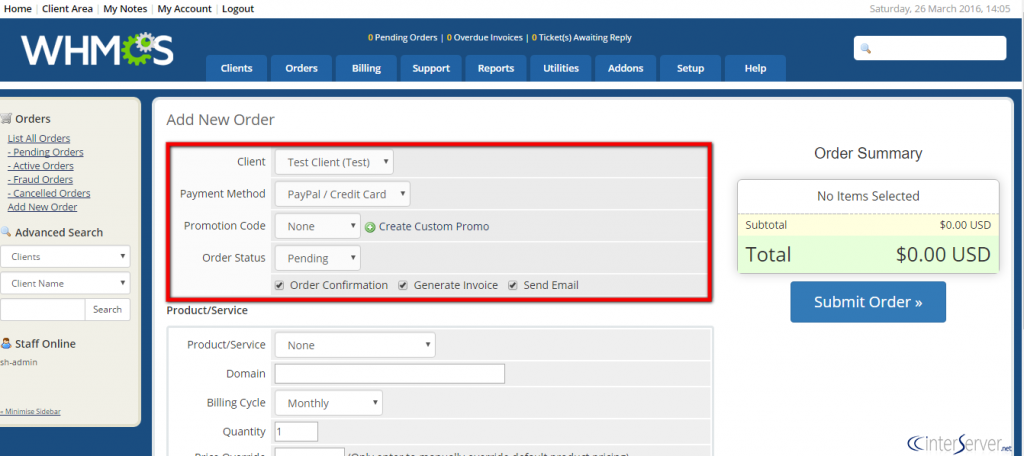Screen dimensions: 1024x456
Task: Open List All Orders in sidebar
Action: point(39,138)
